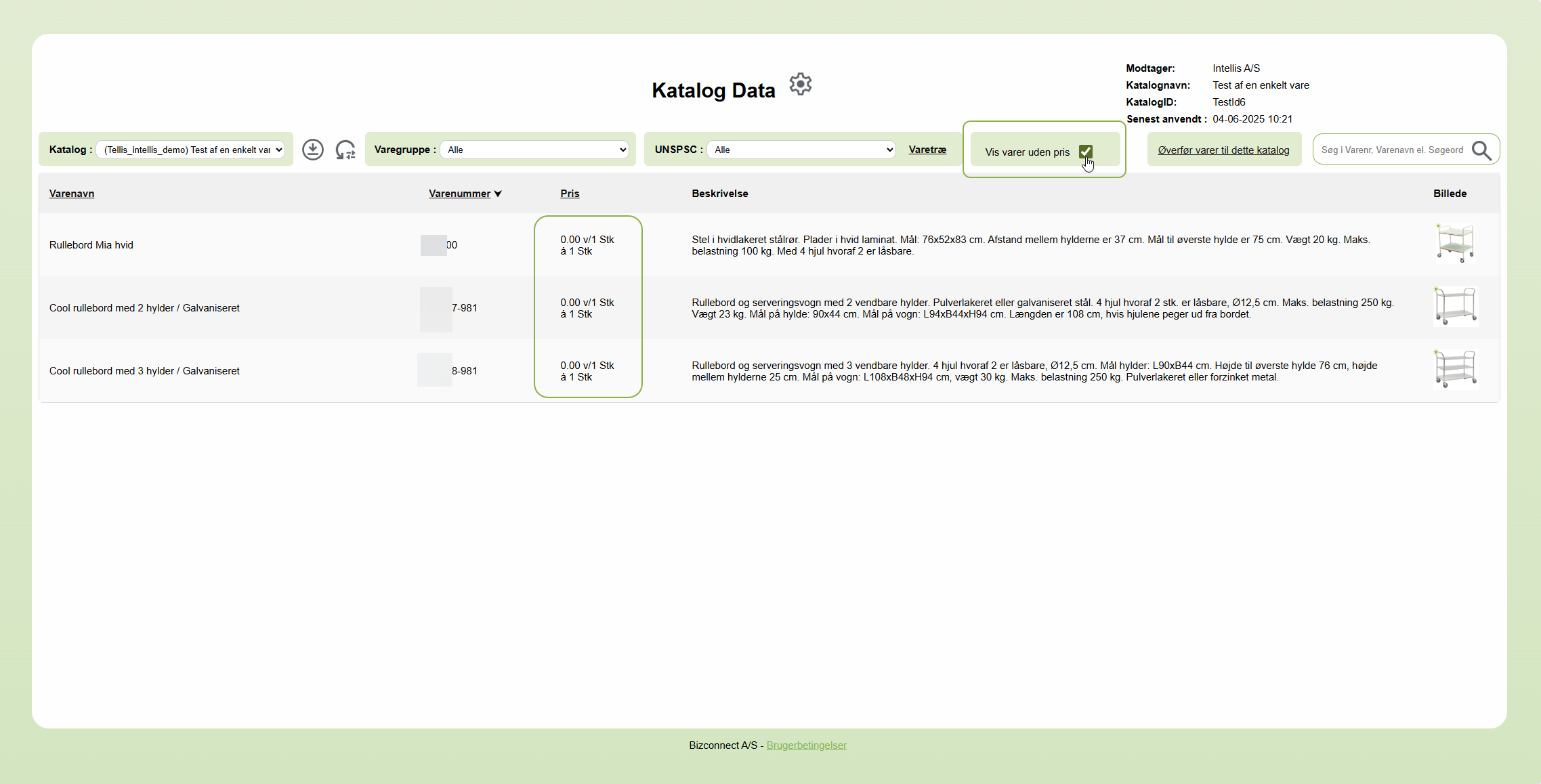Click the refresh with settings icon

pos(345,150)
